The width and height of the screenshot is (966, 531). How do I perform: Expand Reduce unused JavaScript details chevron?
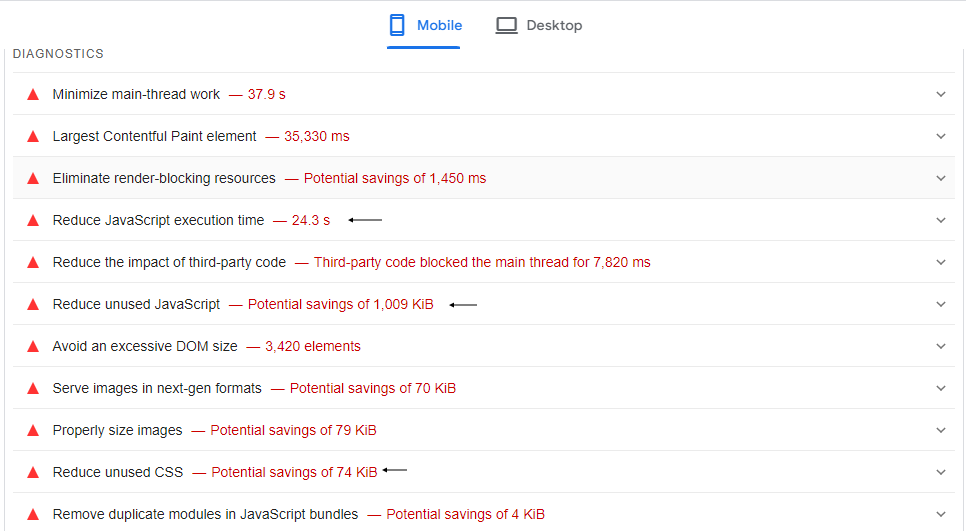[940, 304]
